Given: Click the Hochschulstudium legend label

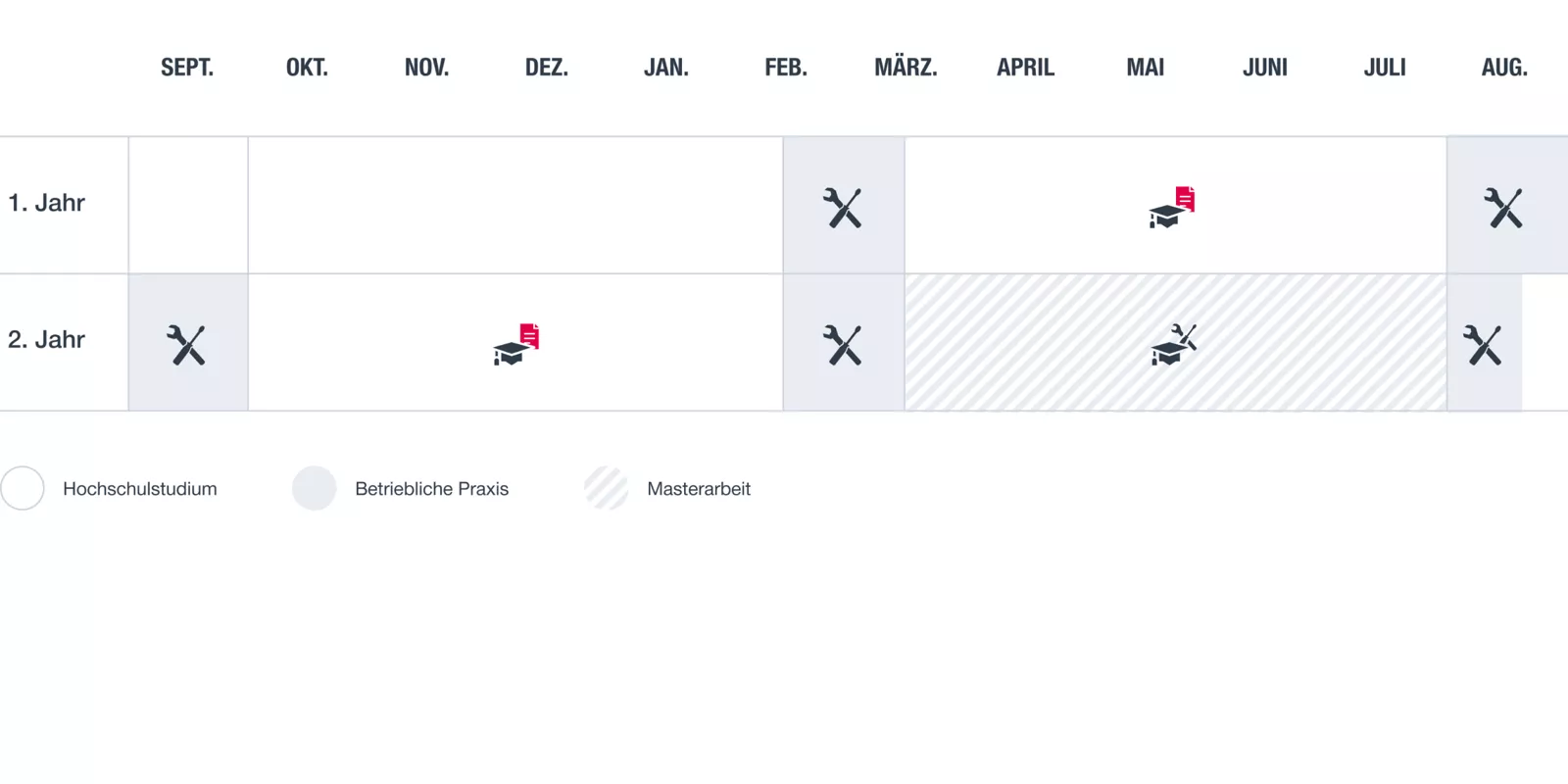Looking at the screenshot, I should [140, 489].
